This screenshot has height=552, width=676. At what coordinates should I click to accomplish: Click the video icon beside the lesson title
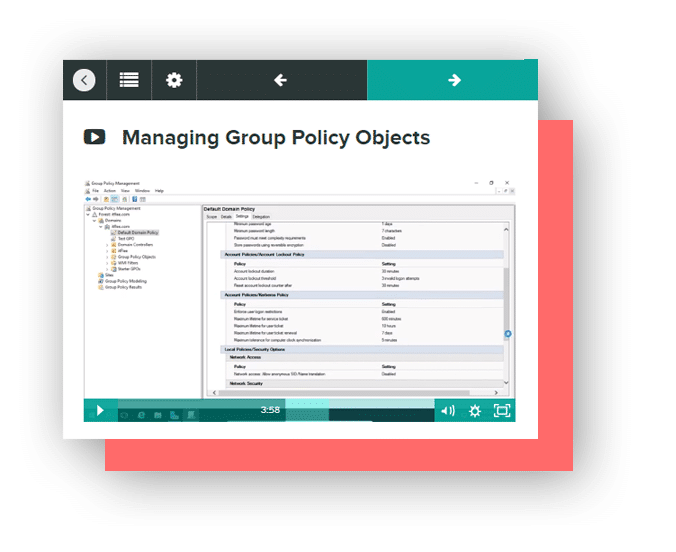click(94, 138)
